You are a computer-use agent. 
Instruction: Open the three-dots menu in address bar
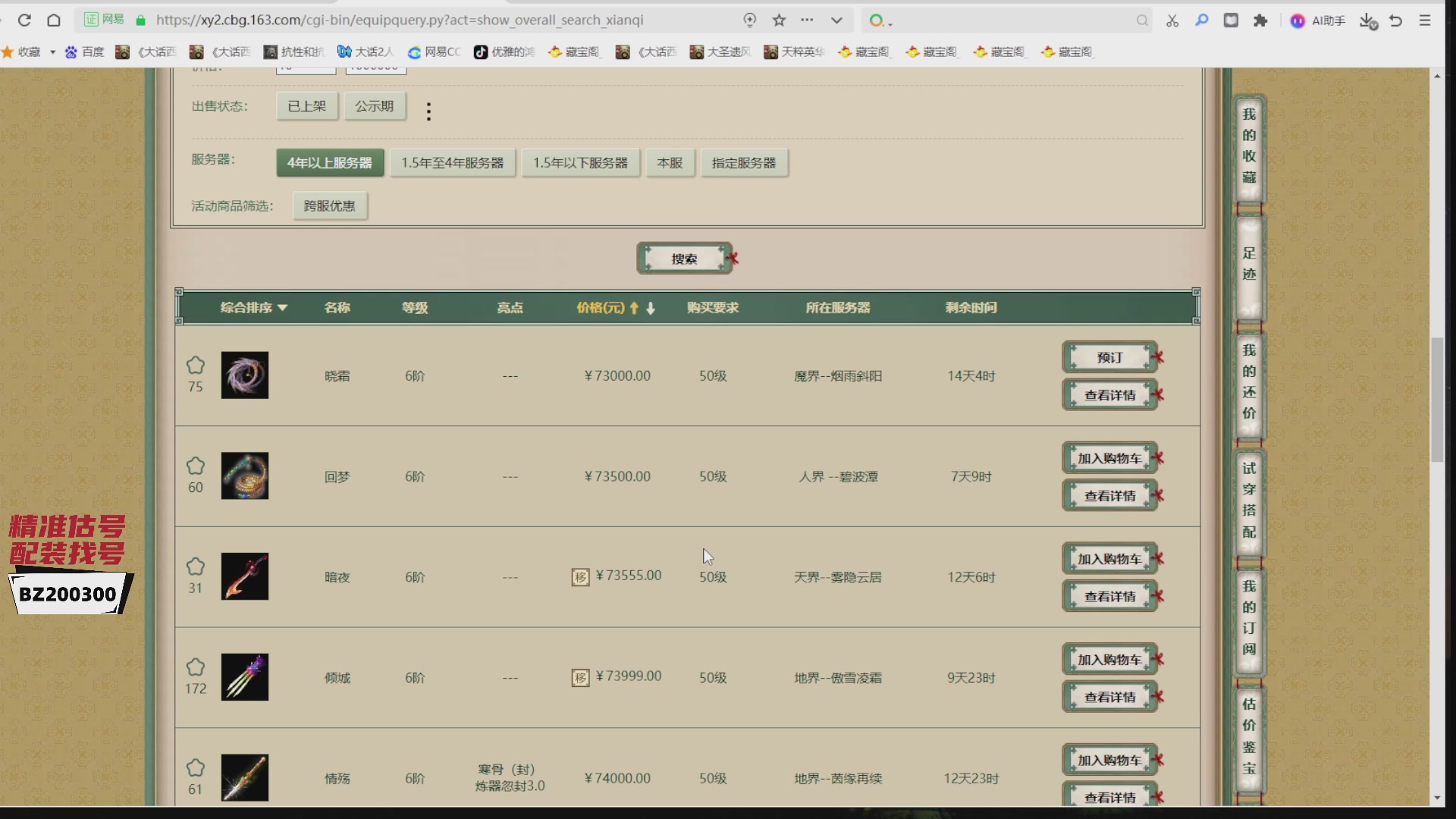807,20
